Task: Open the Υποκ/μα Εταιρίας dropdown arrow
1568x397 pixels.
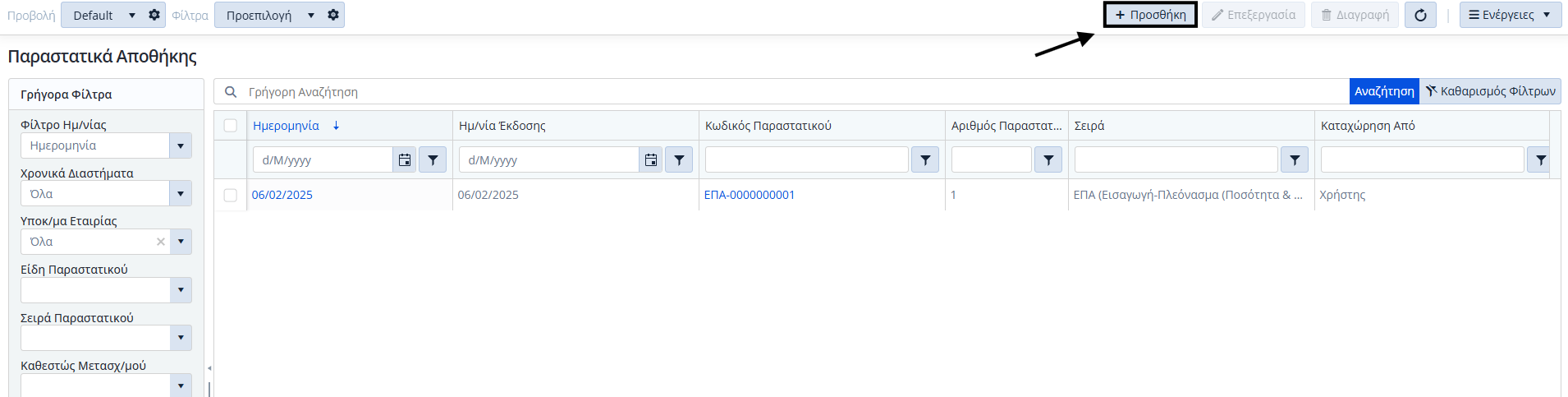Action: pos(181,242)
